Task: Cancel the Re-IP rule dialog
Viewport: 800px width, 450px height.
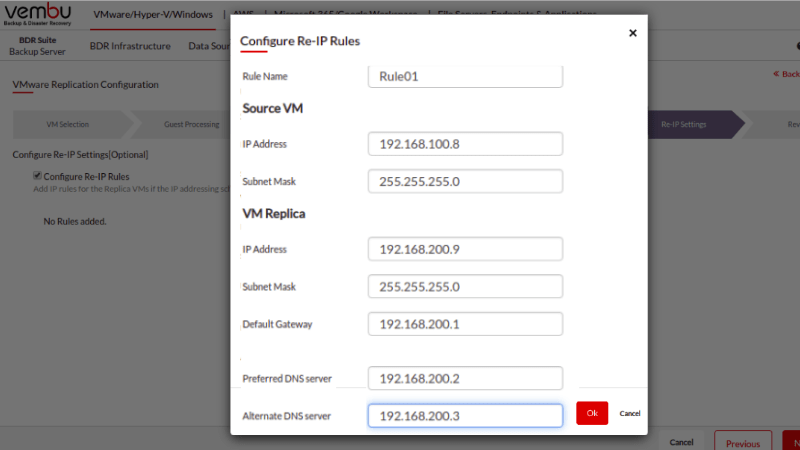Action: coord(630,413)
